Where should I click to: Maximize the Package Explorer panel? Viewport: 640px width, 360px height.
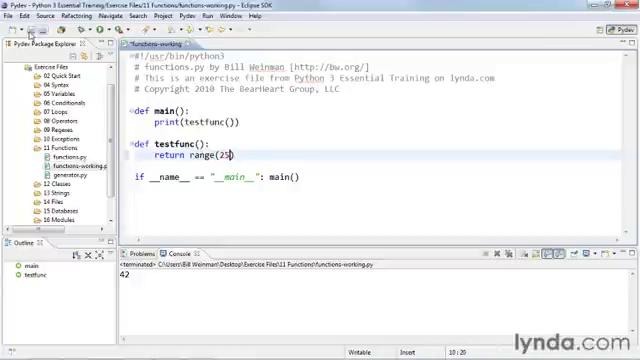(x=111, y=42)
